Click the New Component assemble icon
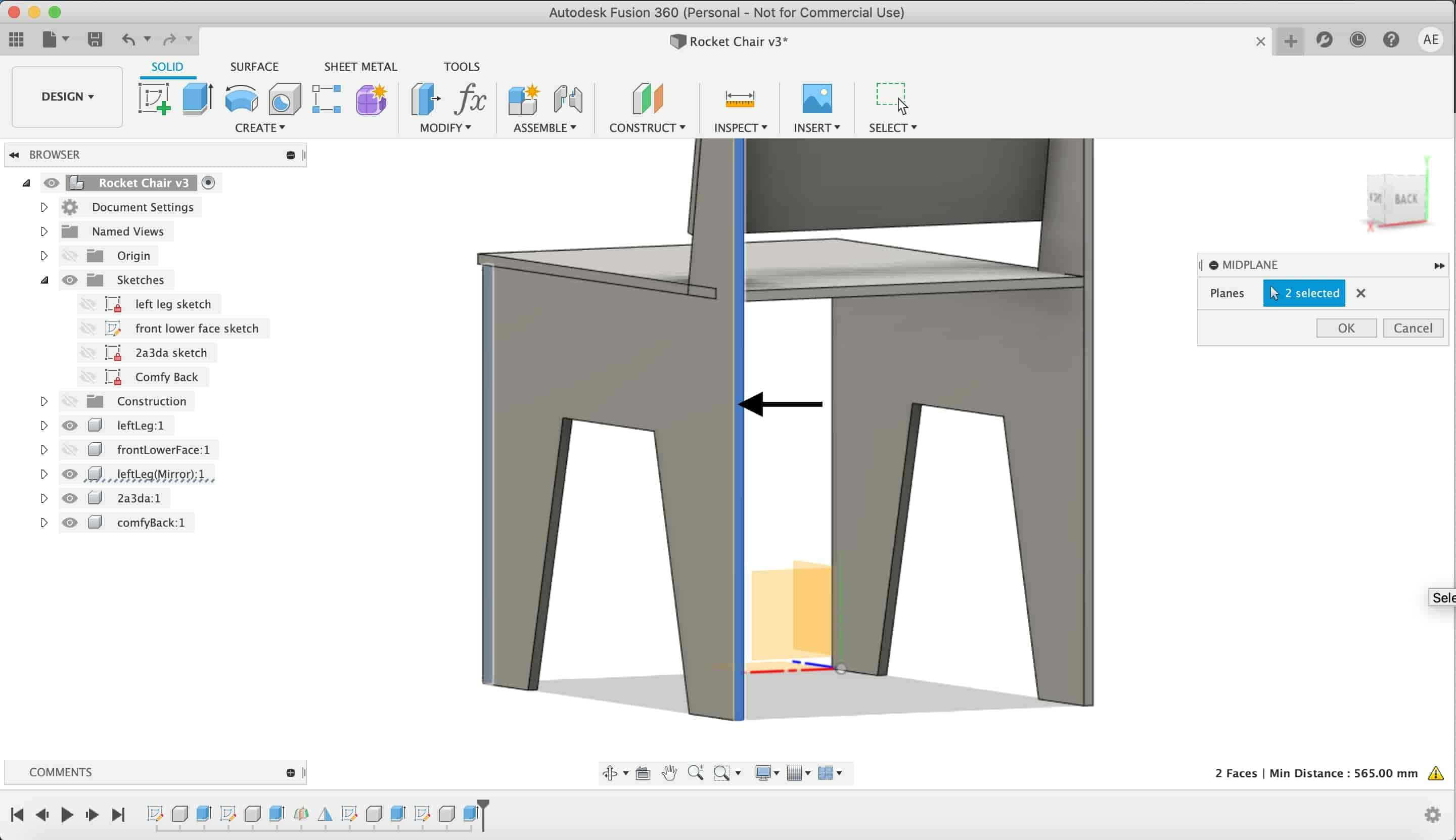1456x840 pixels. (523, 99)
